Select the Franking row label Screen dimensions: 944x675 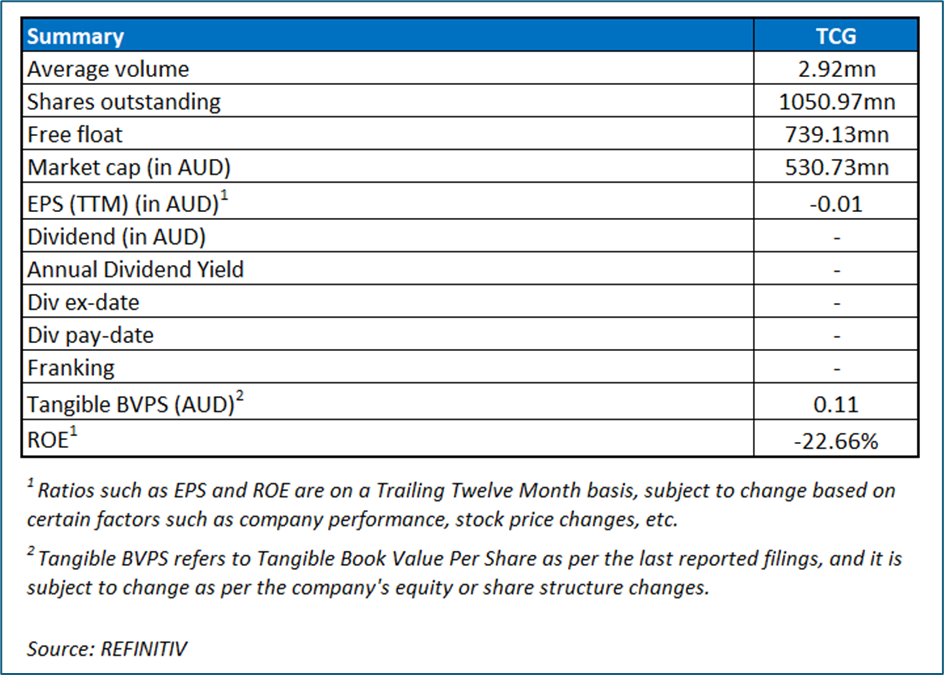pyautogui.click(x=71, y=368)
